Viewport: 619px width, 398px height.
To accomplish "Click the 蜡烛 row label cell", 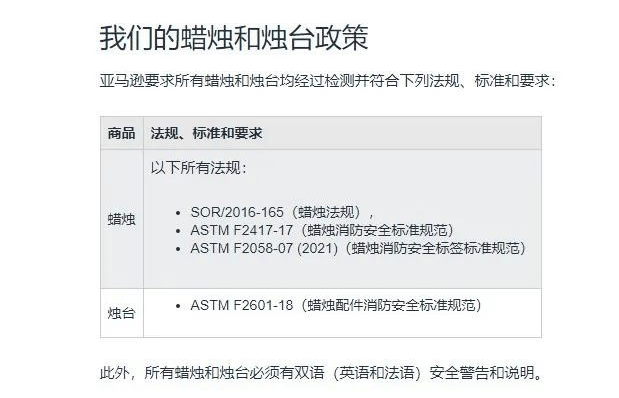I will tap(122, 219).
